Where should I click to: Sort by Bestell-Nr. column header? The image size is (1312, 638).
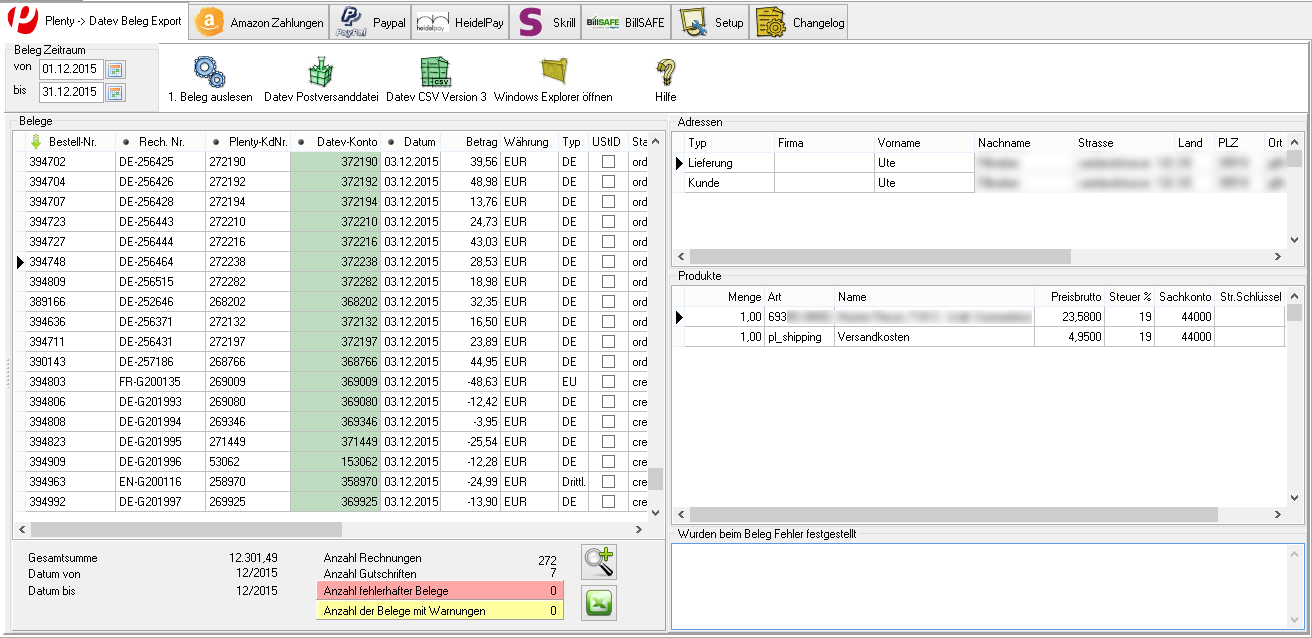coord(70,142)
